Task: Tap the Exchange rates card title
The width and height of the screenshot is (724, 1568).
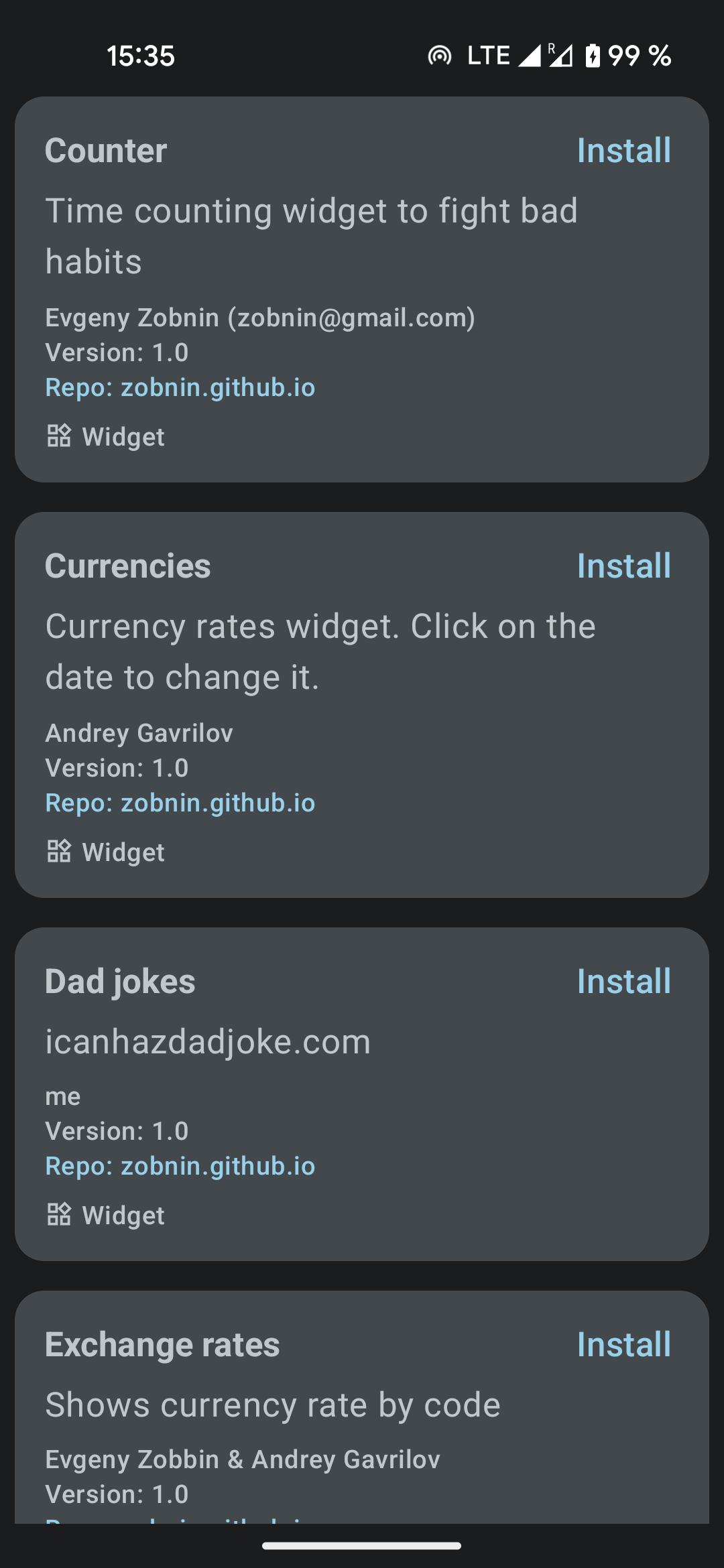Action: (162, 1345)
